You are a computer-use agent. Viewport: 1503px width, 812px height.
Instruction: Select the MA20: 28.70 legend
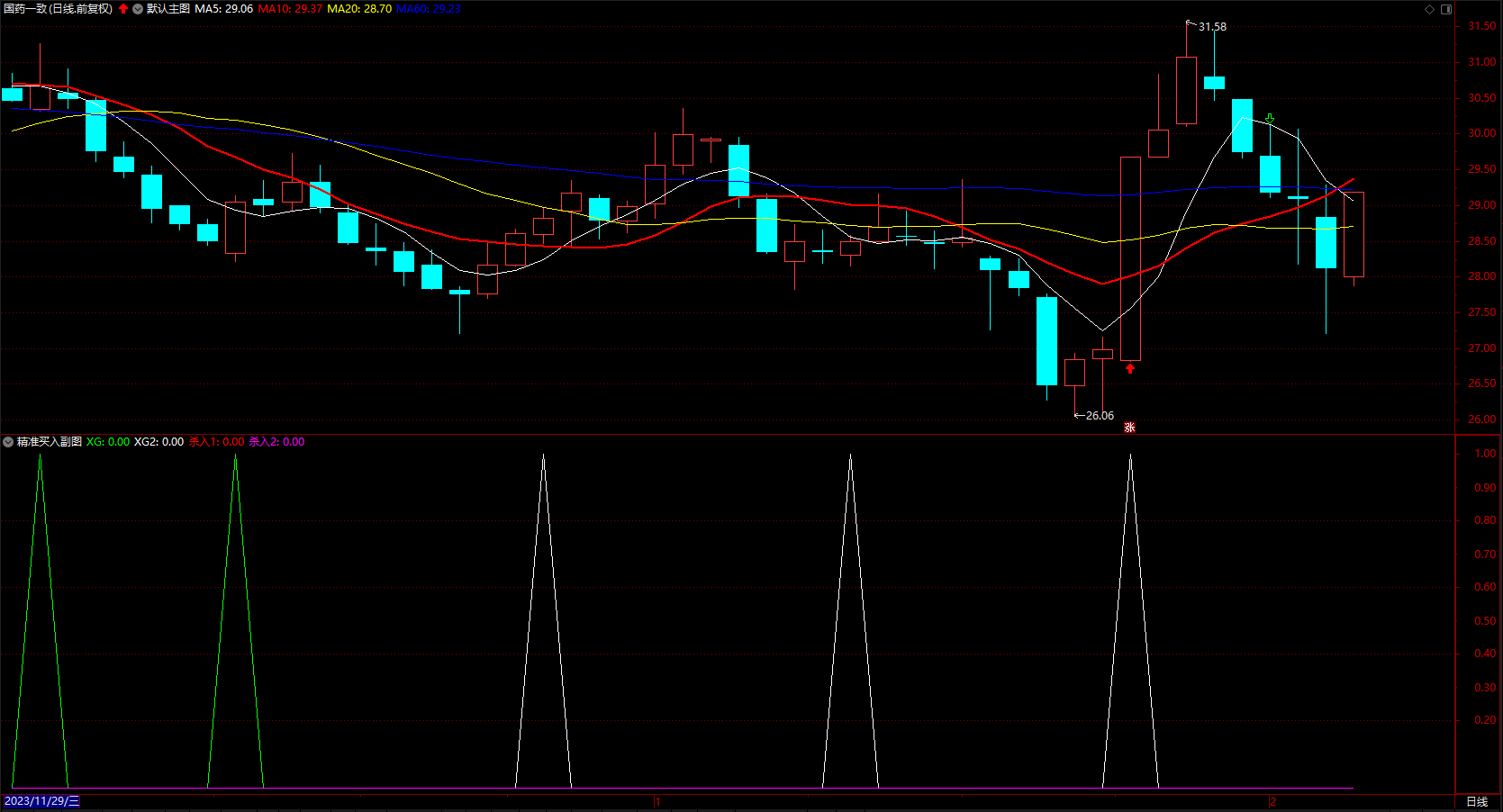[359, 9]
